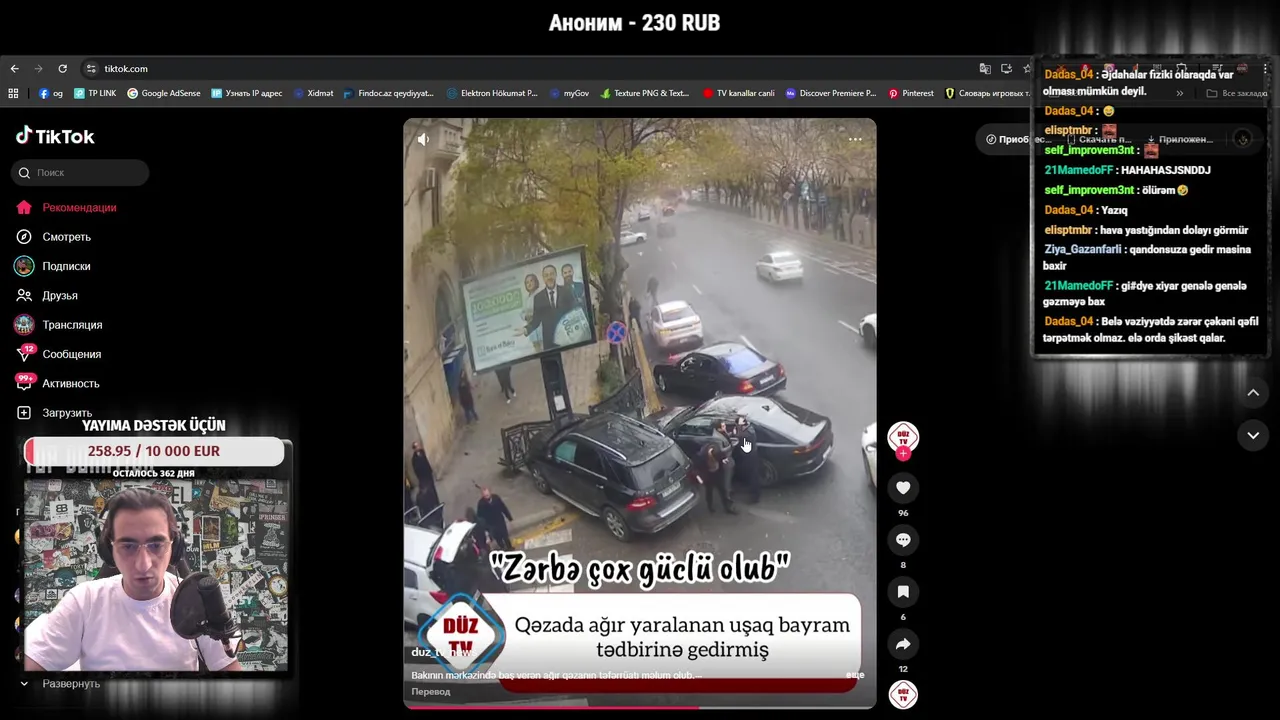Open Загрузить in the sidebar

(x=54, y=412)
